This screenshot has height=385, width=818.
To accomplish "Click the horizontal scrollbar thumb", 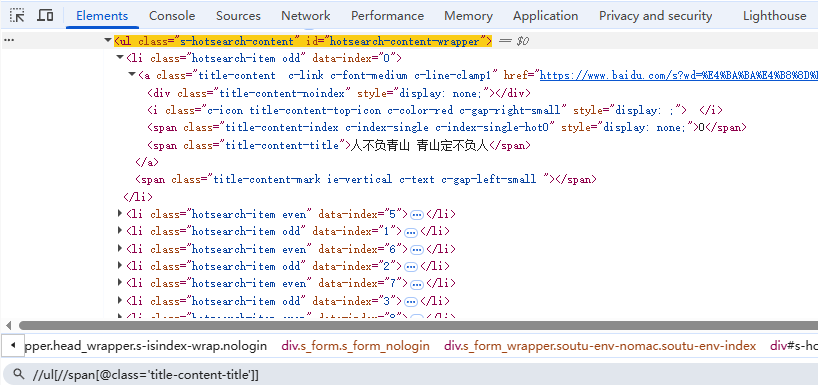I will click(x=417, y=326).
